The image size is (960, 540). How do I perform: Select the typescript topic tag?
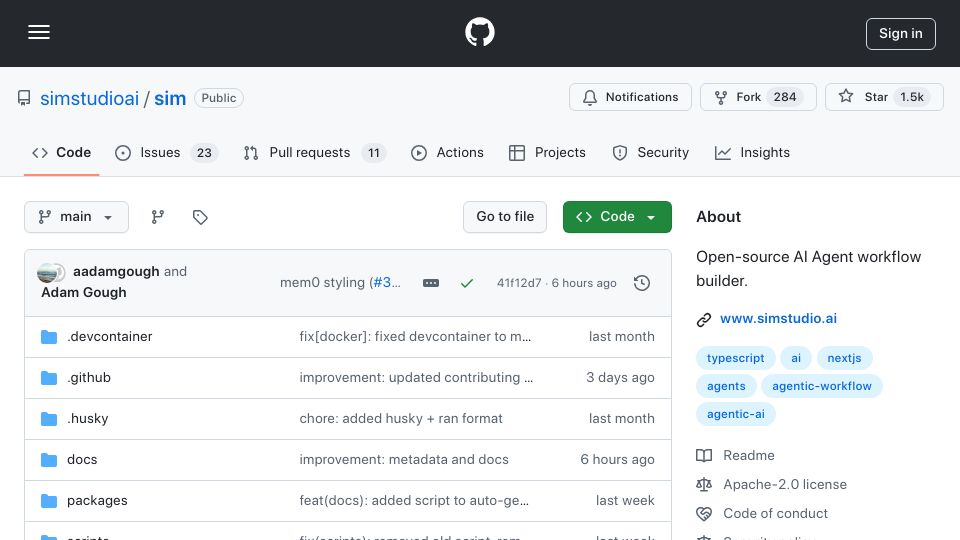point(735,358)
